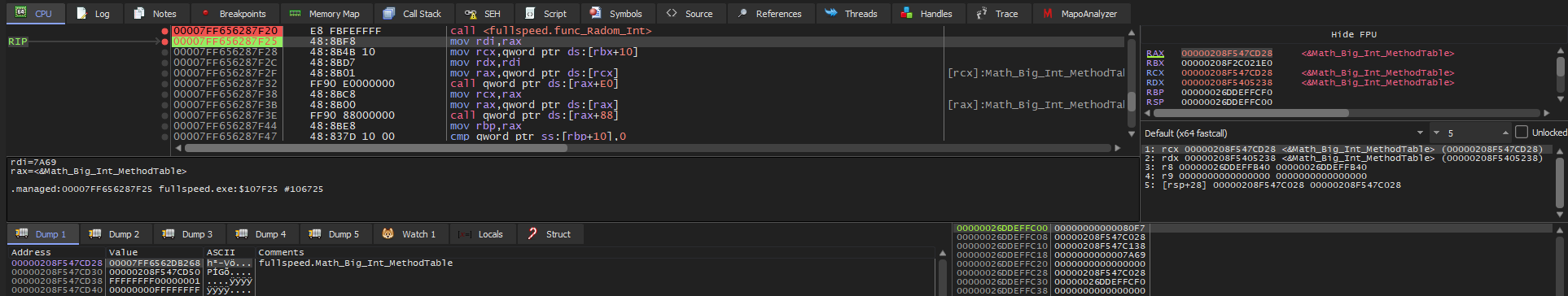This screenshot has width=1568, height=296.
Task: Enable the Unlocked checkbox
Action: tap(1521, 133)
